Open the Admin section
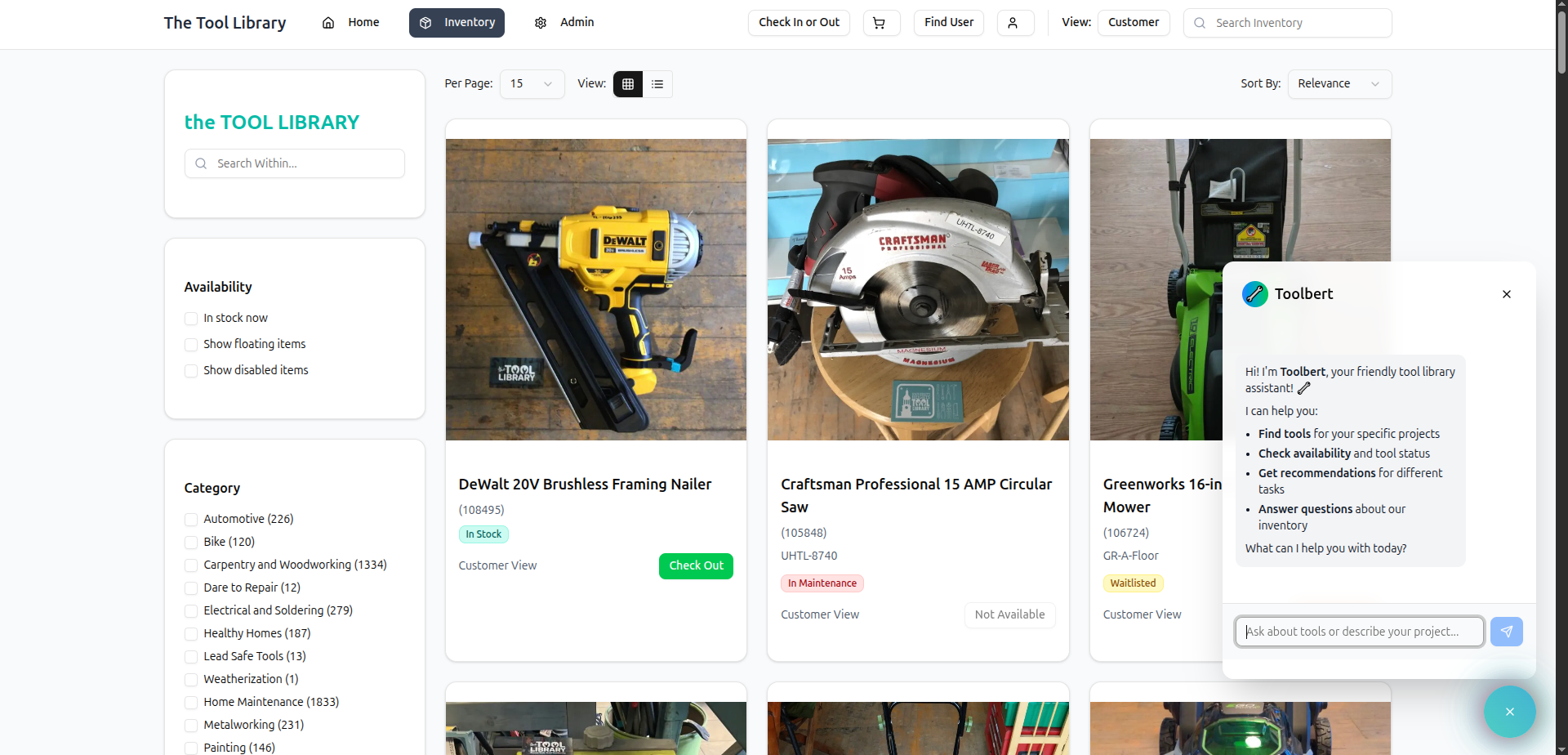Viewport: 1568px width, 755px height. pyautogui.click(x=564, y=23)
